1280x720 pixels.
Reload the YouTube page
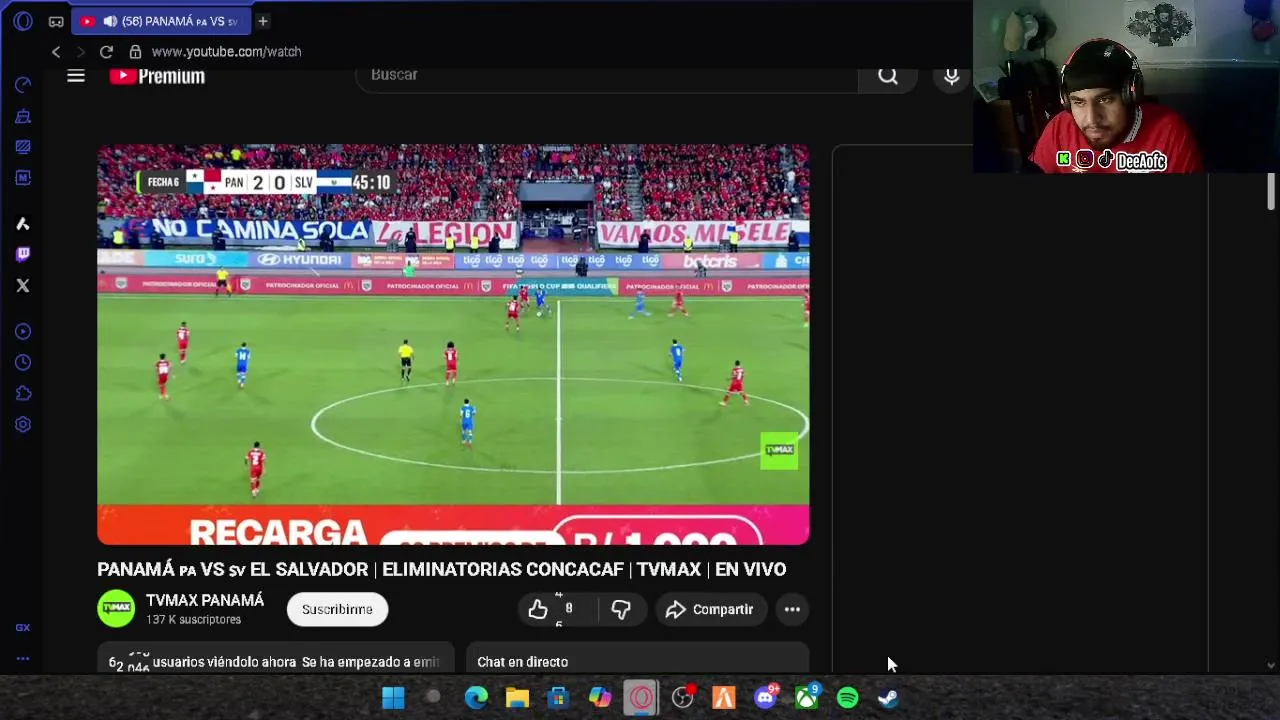click(106, 52)
